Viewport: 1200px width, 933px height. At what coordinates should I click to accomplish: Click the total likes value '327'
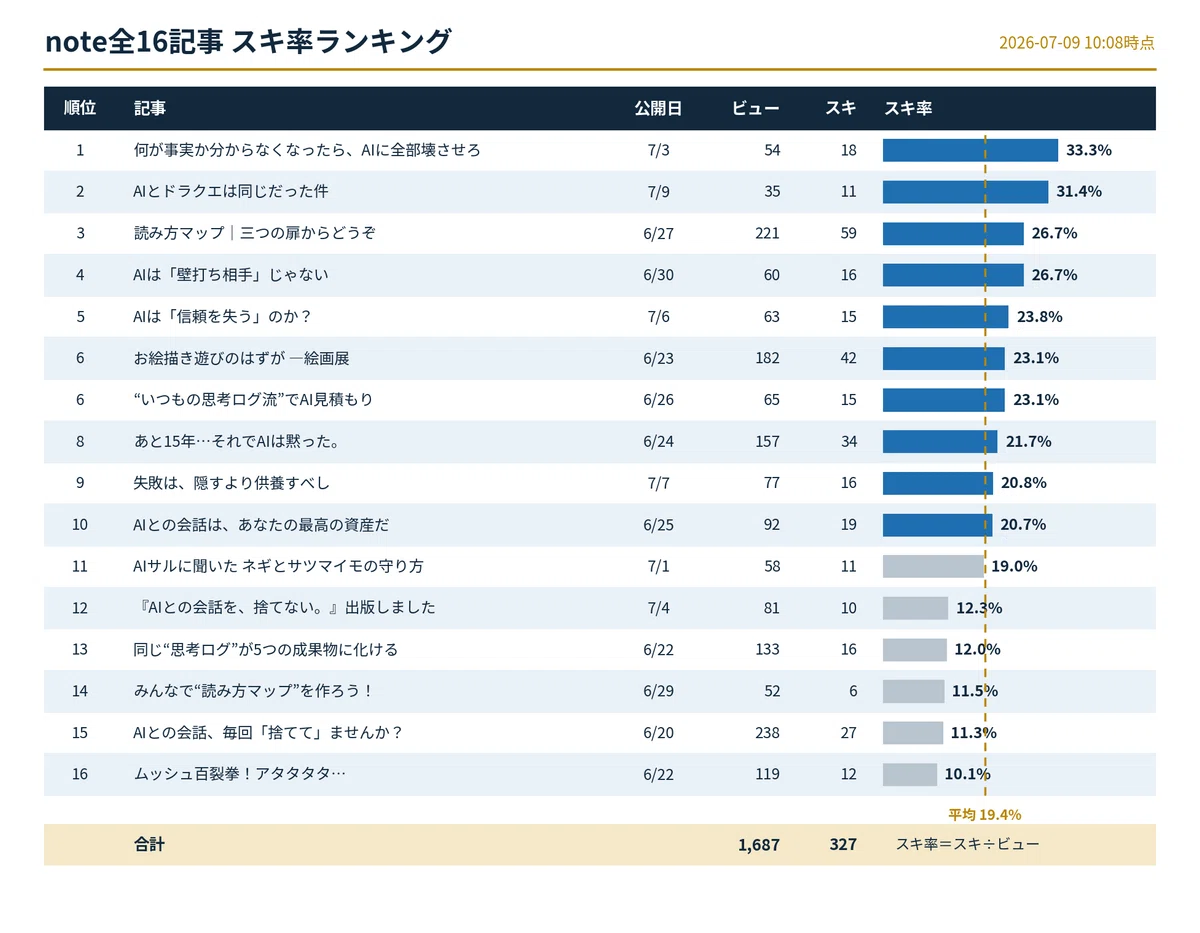843,845
